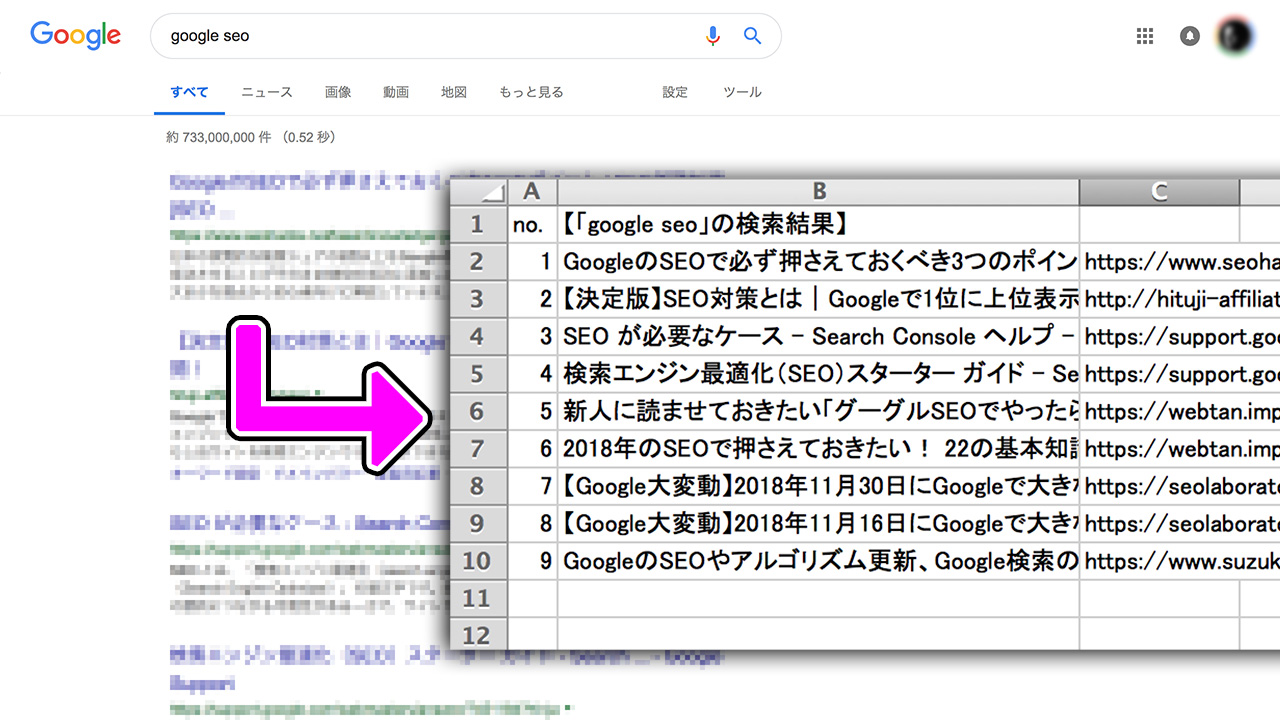The height and width of the screenshot is (720, 1280).
Task: Select spreadsheet row 12 header
Action: pyautogui.click(x=479, y=634)
